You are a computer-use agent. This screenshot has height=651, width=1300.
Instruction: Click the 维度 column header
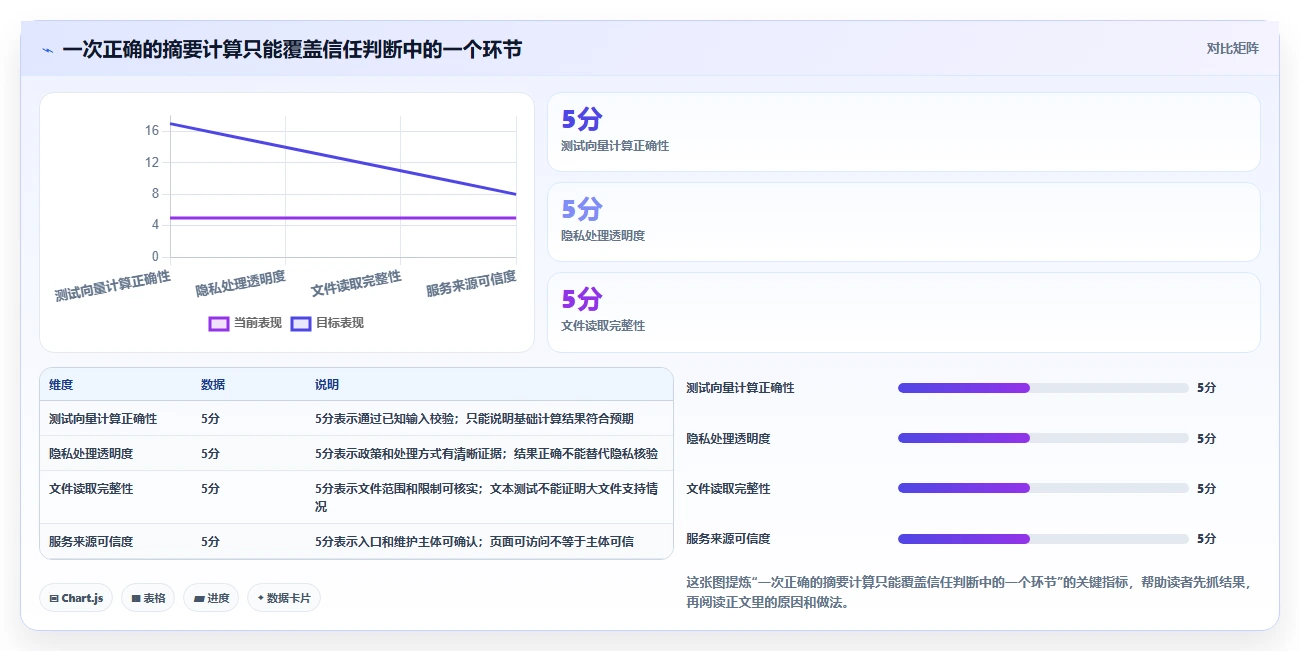coord(61,385)
